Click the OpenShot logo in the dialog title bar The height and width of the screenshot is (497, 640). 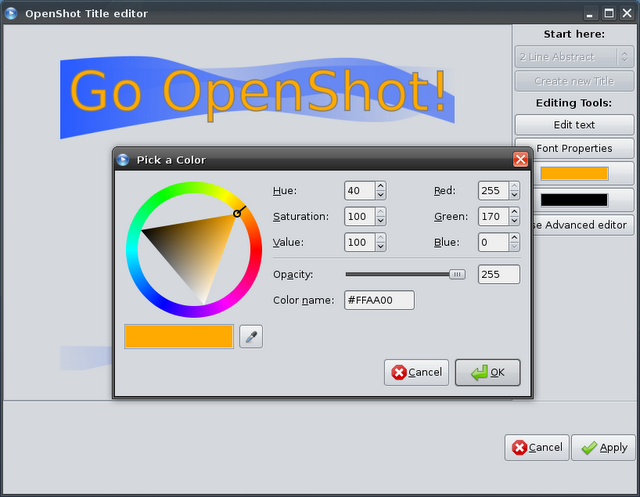[124, 159]
